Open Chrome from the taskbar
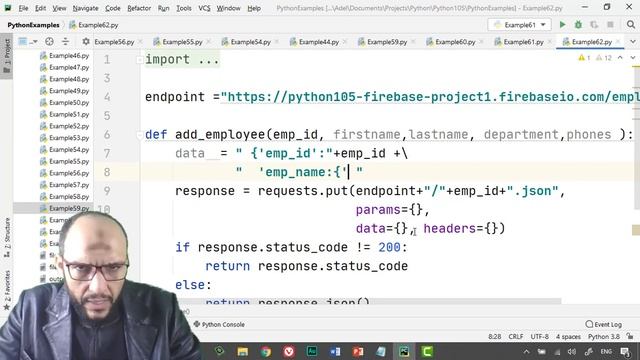640x360 pixels. [x=266, y=351]
